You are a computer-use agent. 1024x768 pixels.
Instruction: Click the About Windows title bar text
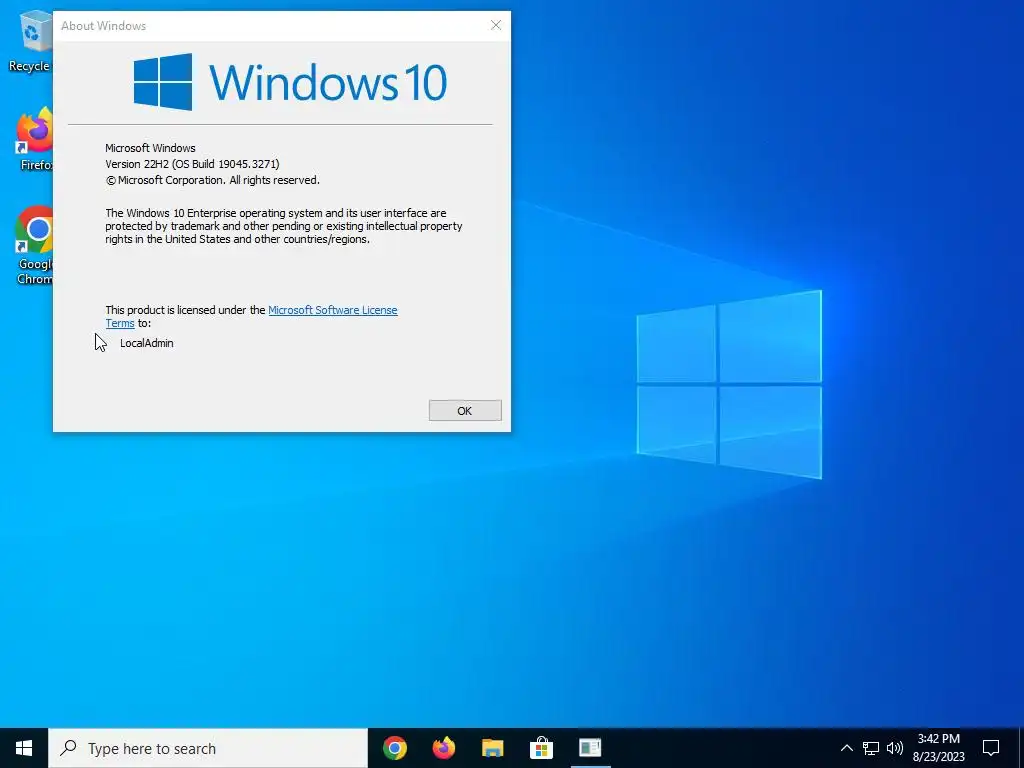(x=103, y=26)
